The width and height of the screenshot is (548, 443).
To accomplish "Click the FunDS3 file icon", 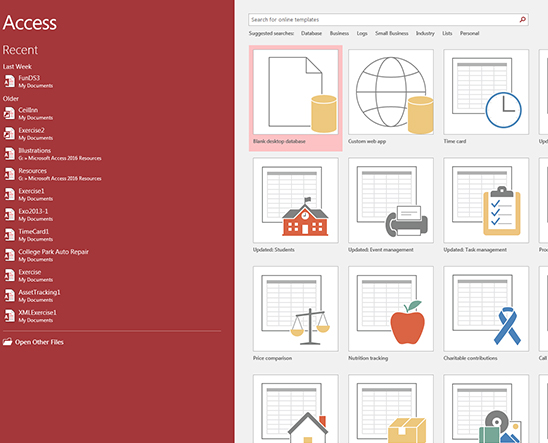I will point(9,81).
